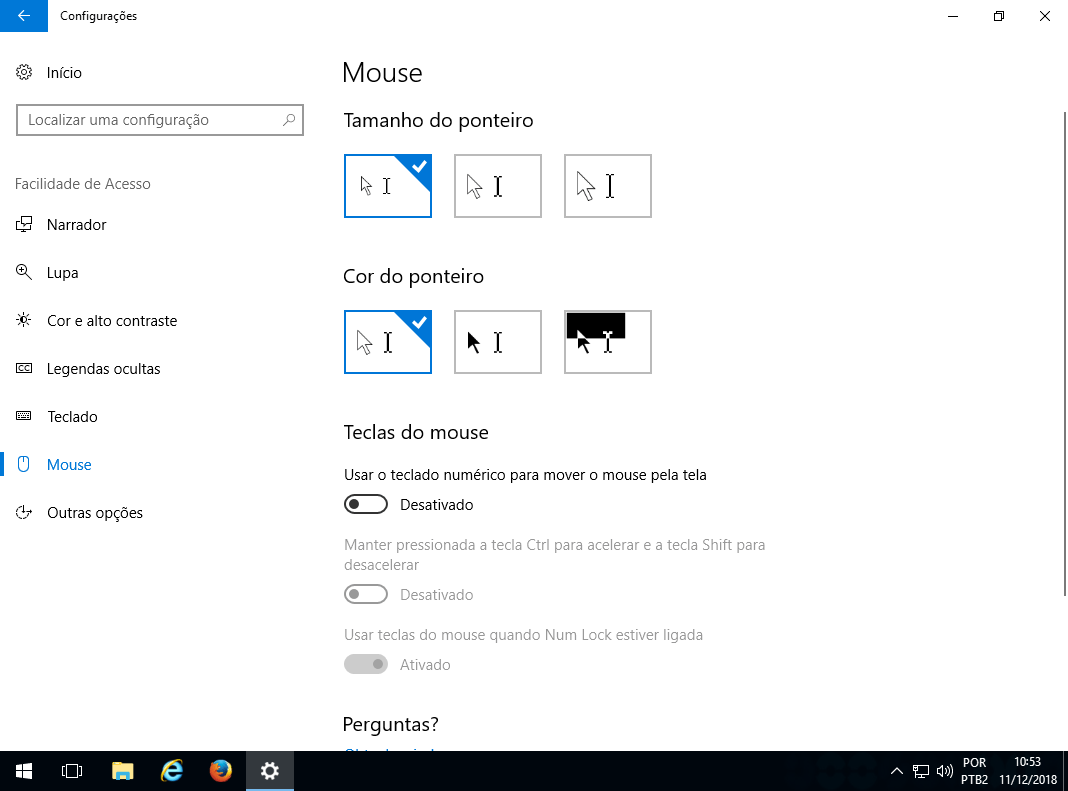Open File Explorer from the taskbar
Screen dimensions: 1068x791
[x=122, y=771]
